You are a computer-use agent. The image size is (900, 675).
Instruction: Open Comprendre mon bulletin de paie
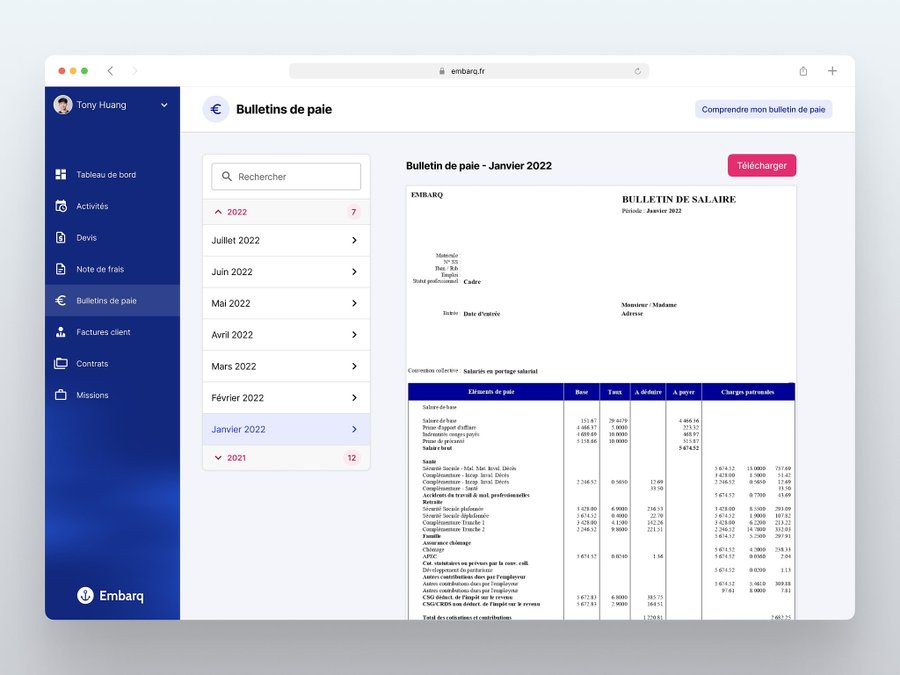click(763, 110)
